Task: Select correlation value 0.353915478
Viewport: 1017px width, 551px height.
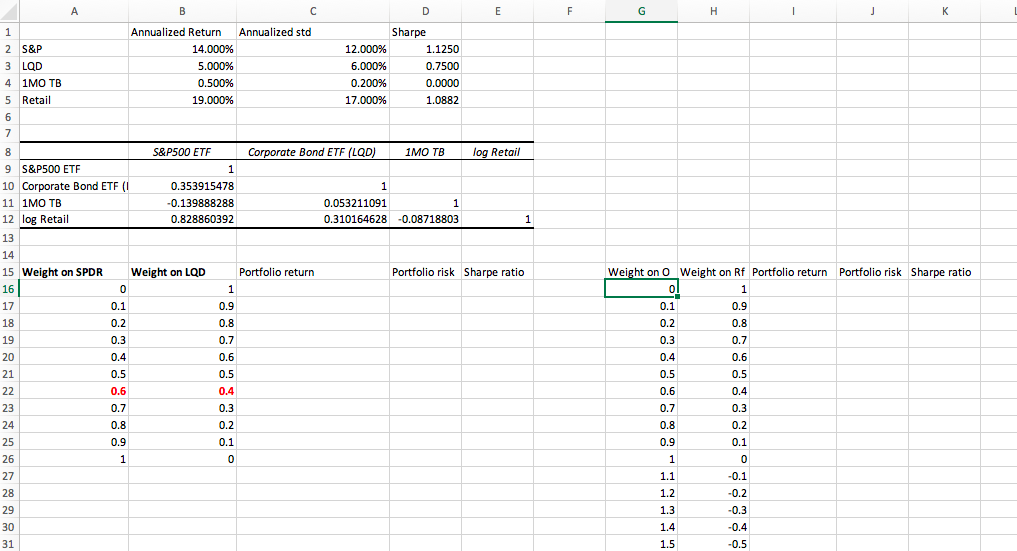Action: (182, 186)
